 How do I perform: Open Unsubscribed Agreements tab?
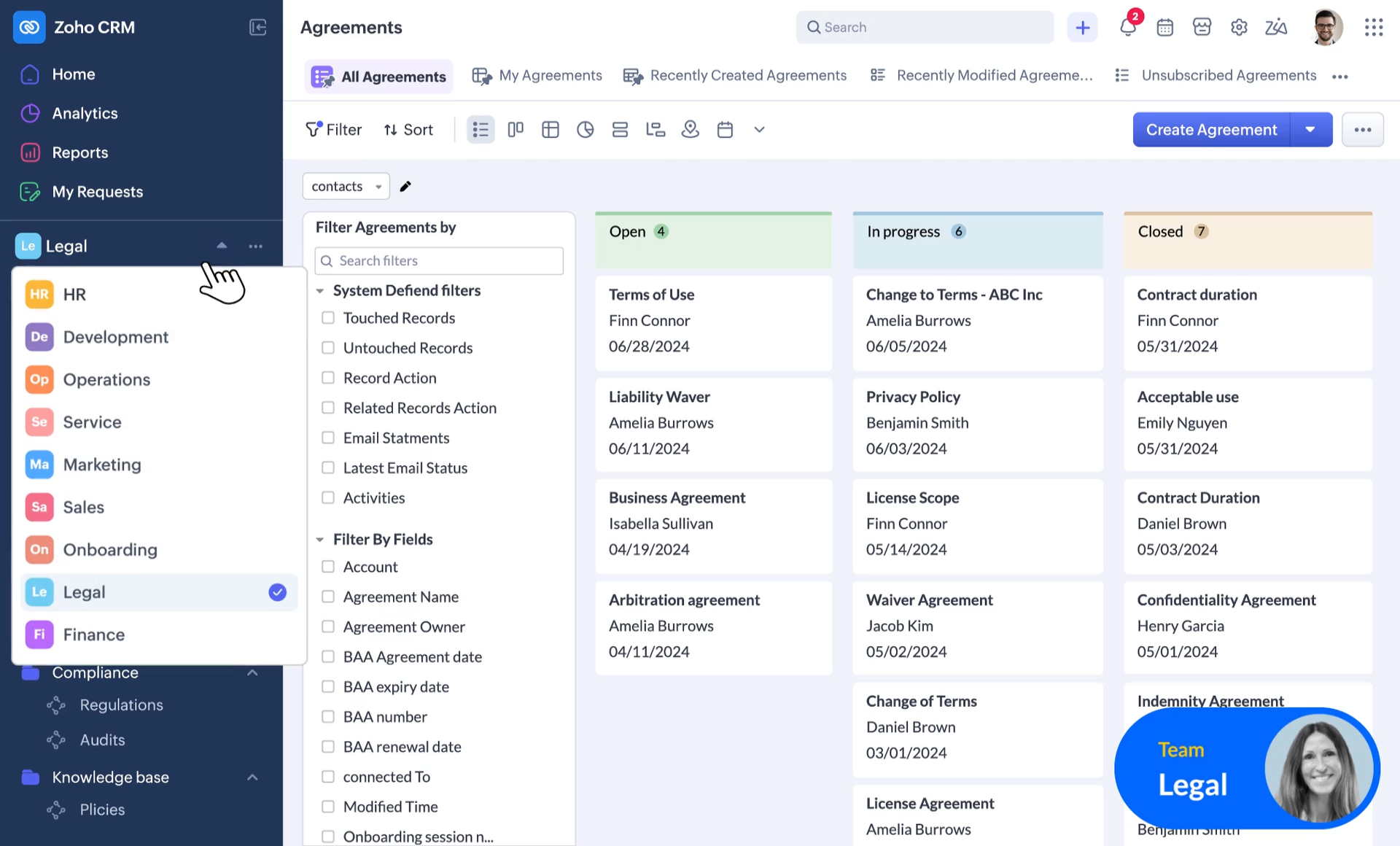point(1216,76)
